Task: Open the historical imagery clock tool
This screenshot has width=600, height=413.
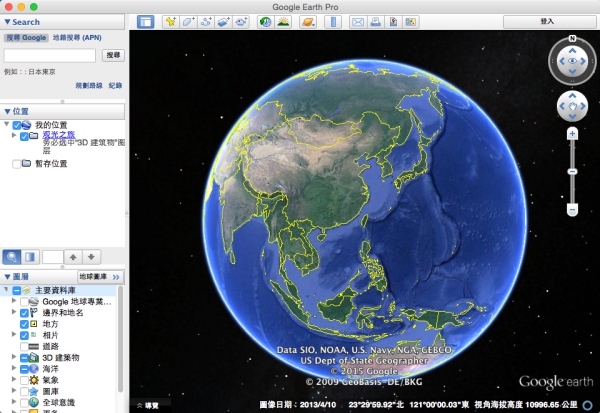Action: 265,21
